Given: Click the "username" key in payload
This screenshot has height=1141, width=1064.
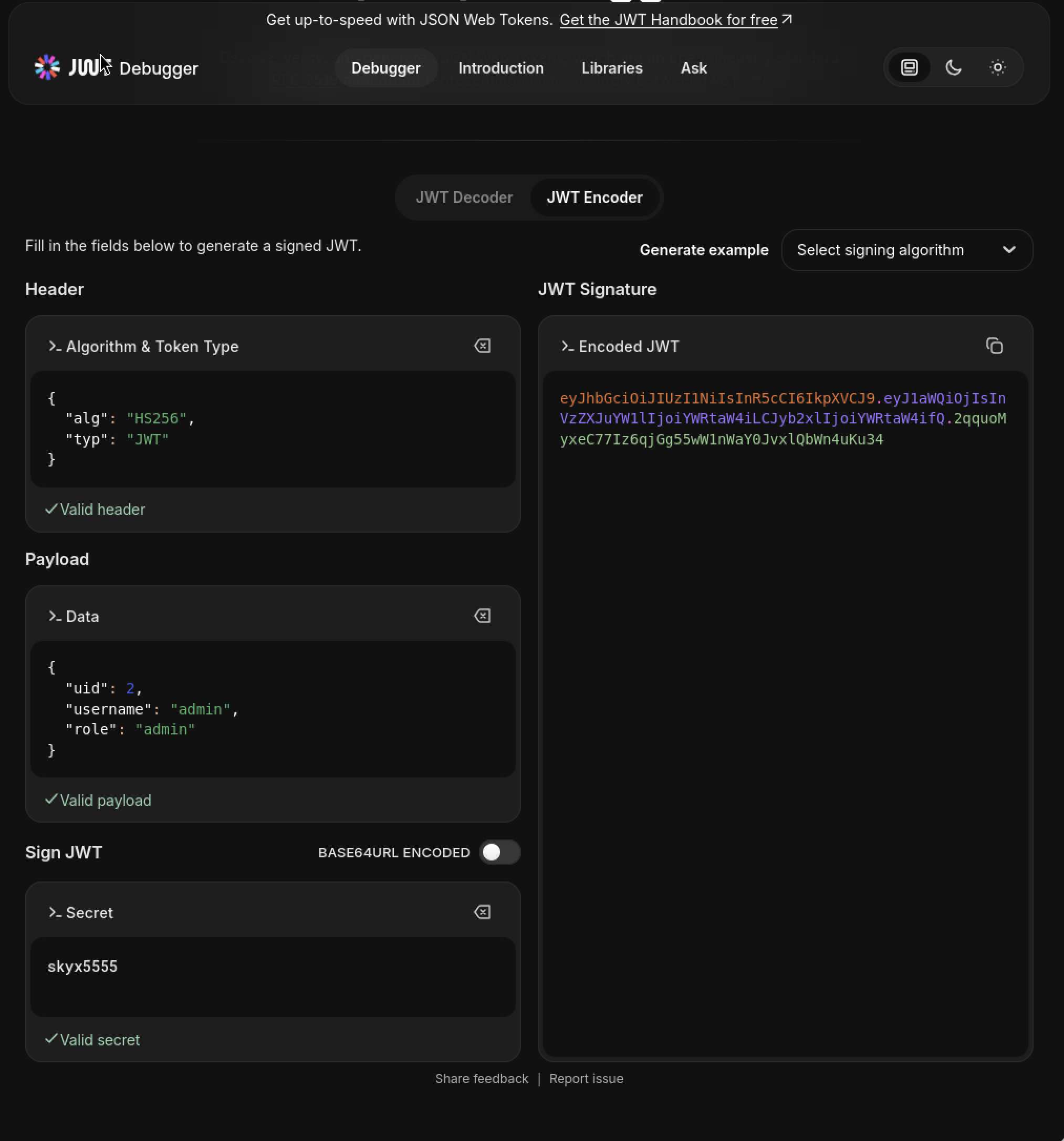Looking at the screenshot, I should coord(109,709).
